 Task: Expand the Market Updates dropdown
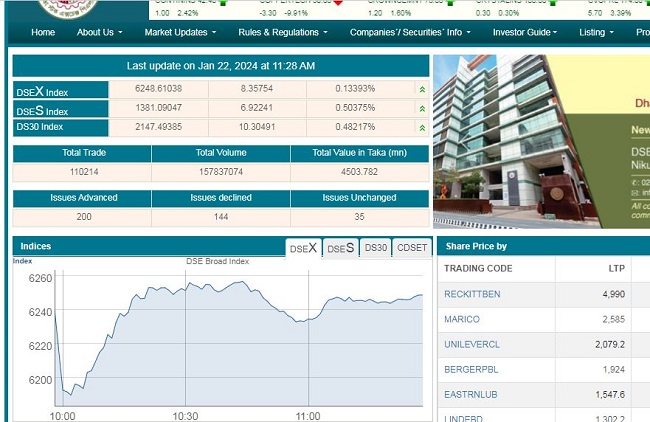(181, 33)
